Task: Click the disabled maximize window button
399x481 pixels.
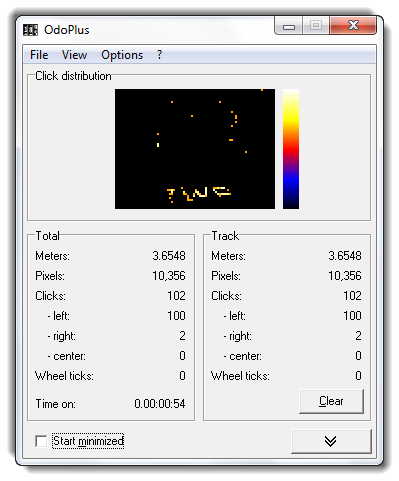Action: pyautogui.click(x=316, y=26)
